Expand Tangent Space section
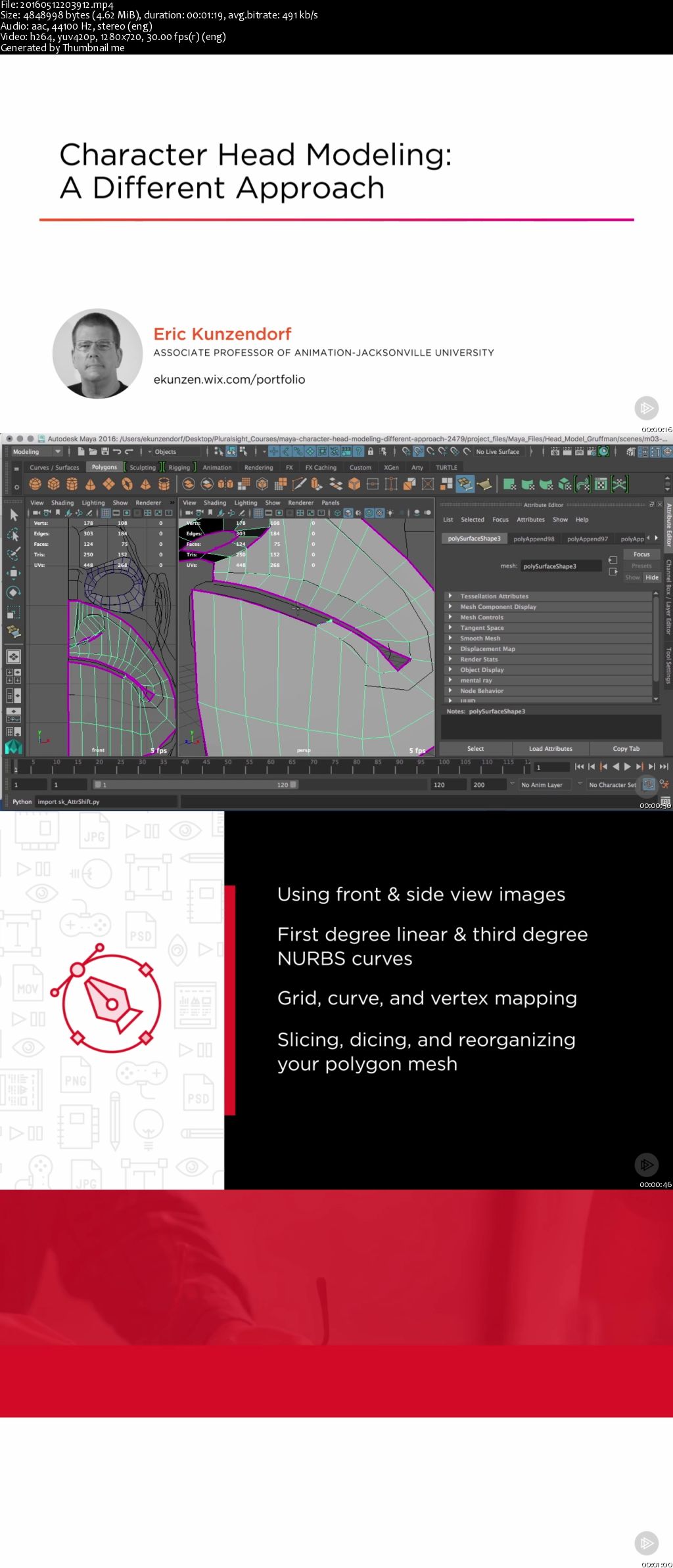This screenshot has height=1568, width=673. (548, 627)
